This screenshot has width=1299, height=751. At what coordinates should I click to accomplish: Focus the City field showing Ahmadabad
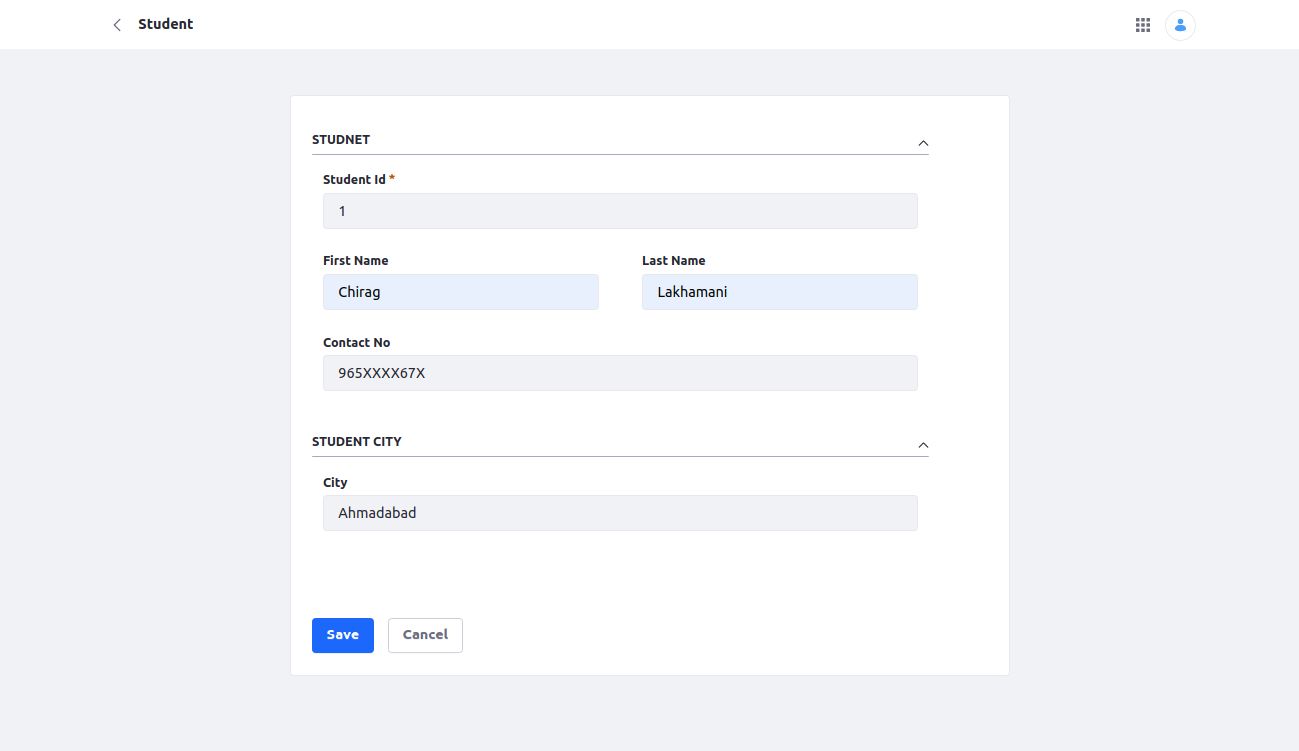(x=620, y=513)
